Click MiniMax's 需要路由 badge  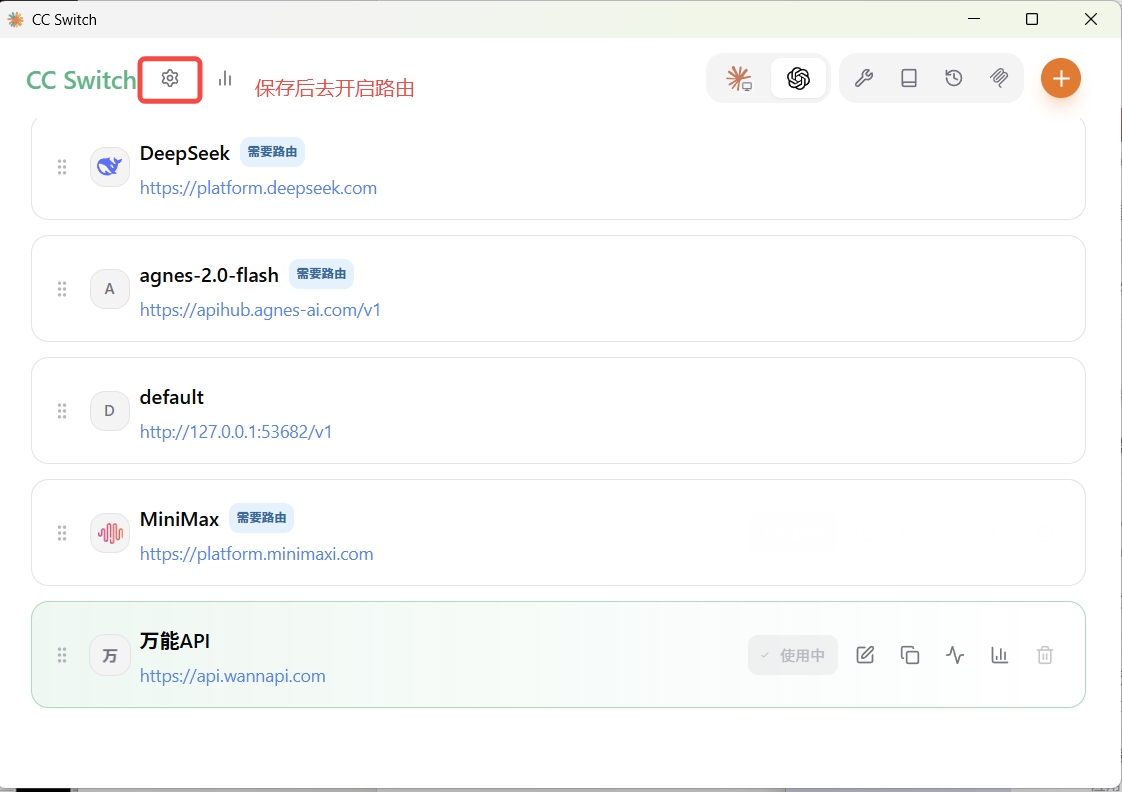click(x=261, y=518)
